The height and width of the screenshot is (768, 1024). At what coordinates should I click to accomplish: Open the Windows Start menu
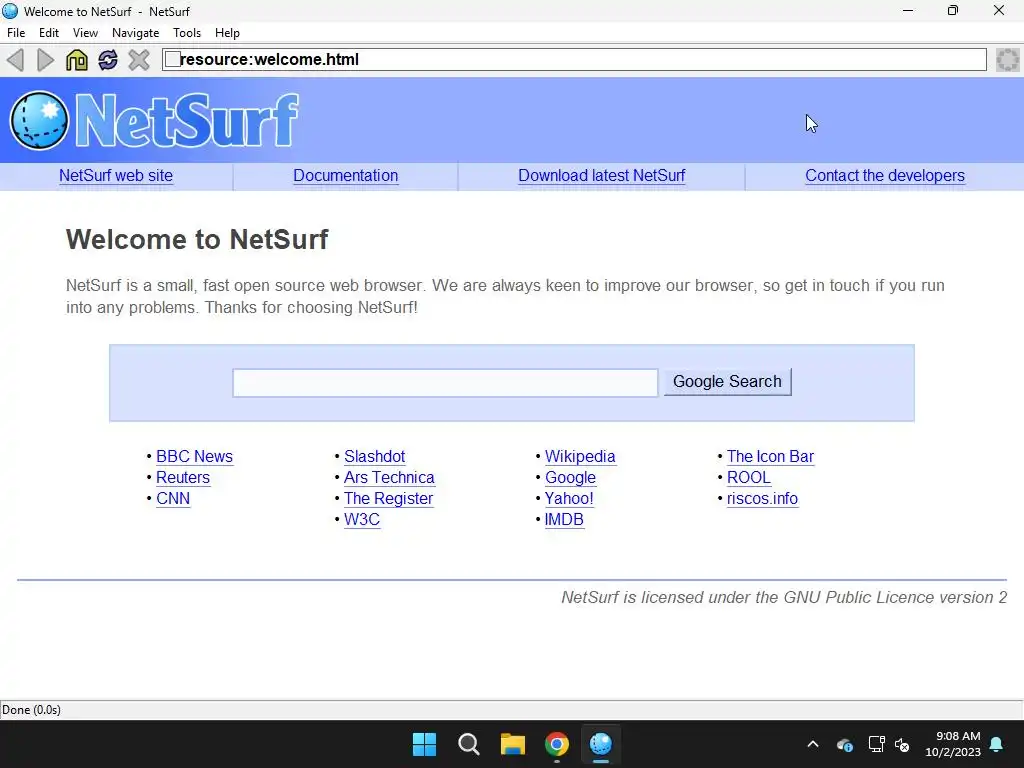424,744
